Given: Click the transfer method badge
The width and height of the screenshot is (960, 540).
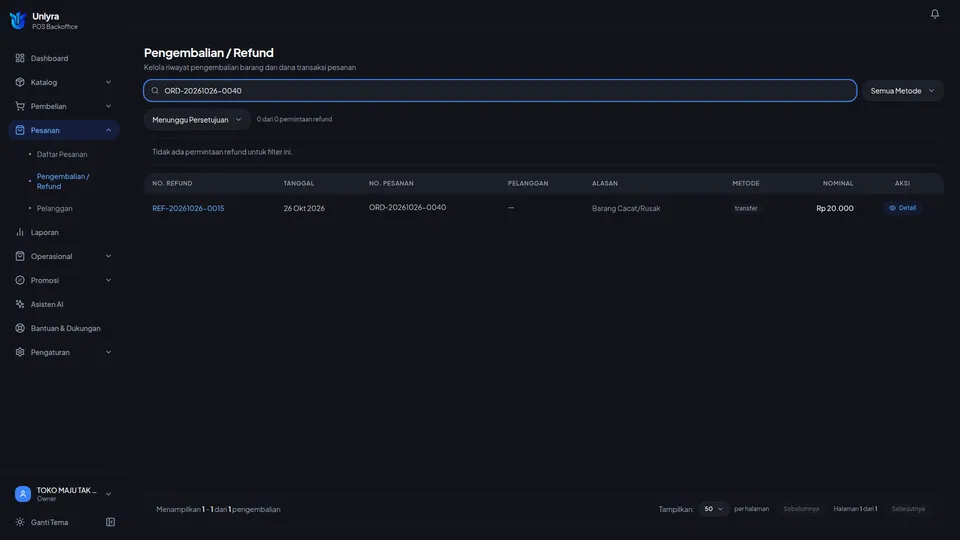Looking at the screenshot, I should [746, 208].
